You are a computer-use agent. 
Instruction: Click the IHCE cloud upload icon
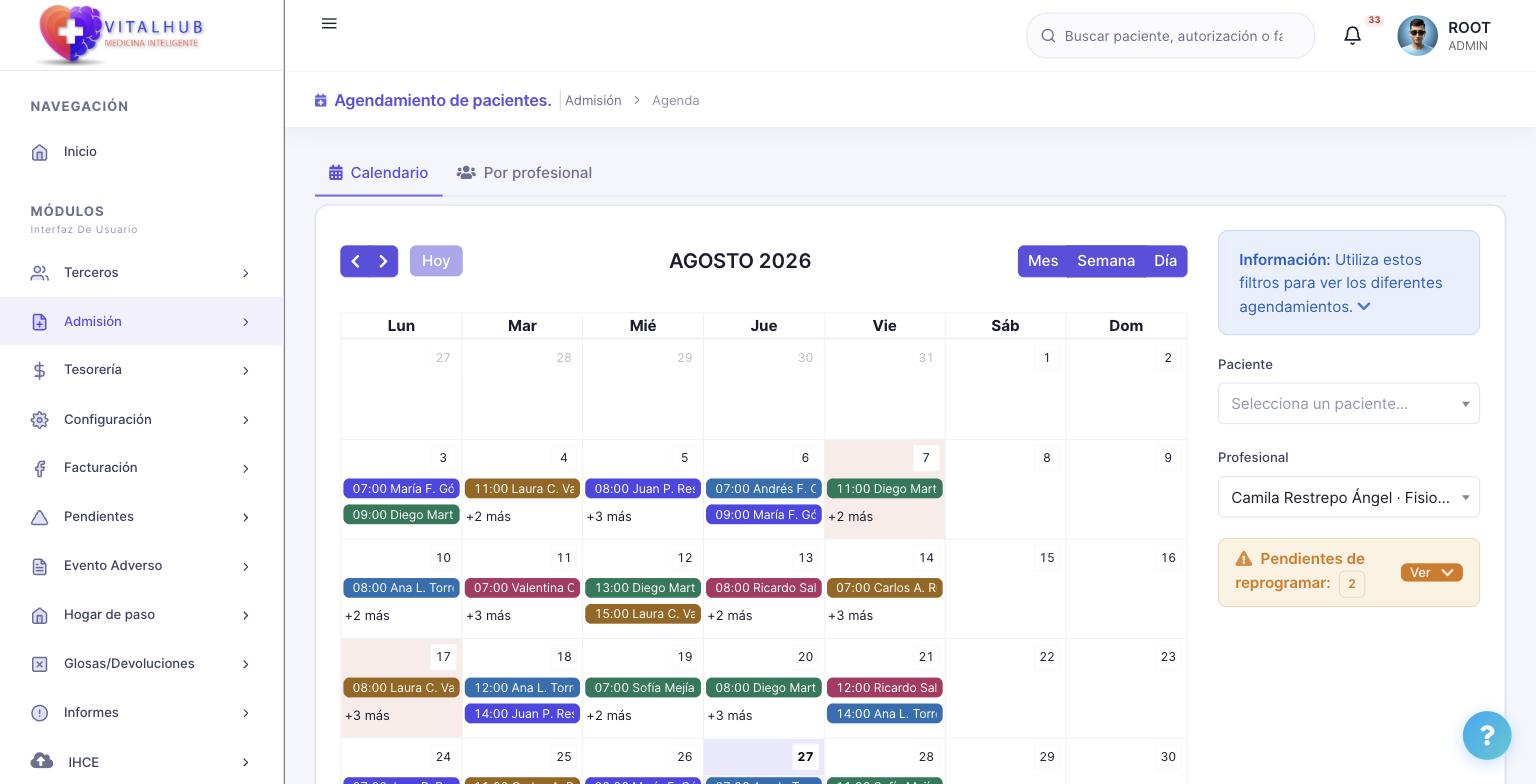(42, 761)
